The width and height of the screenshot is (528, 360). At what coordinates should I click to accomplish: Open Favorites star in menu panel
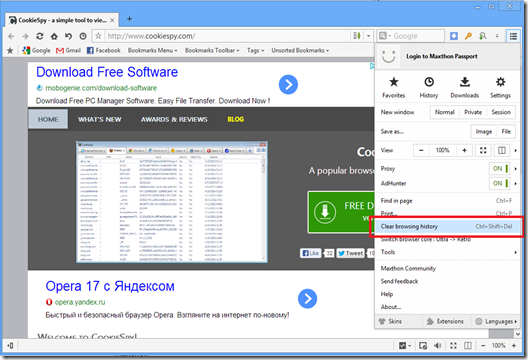pyautogui.click(x=394, y=87)
